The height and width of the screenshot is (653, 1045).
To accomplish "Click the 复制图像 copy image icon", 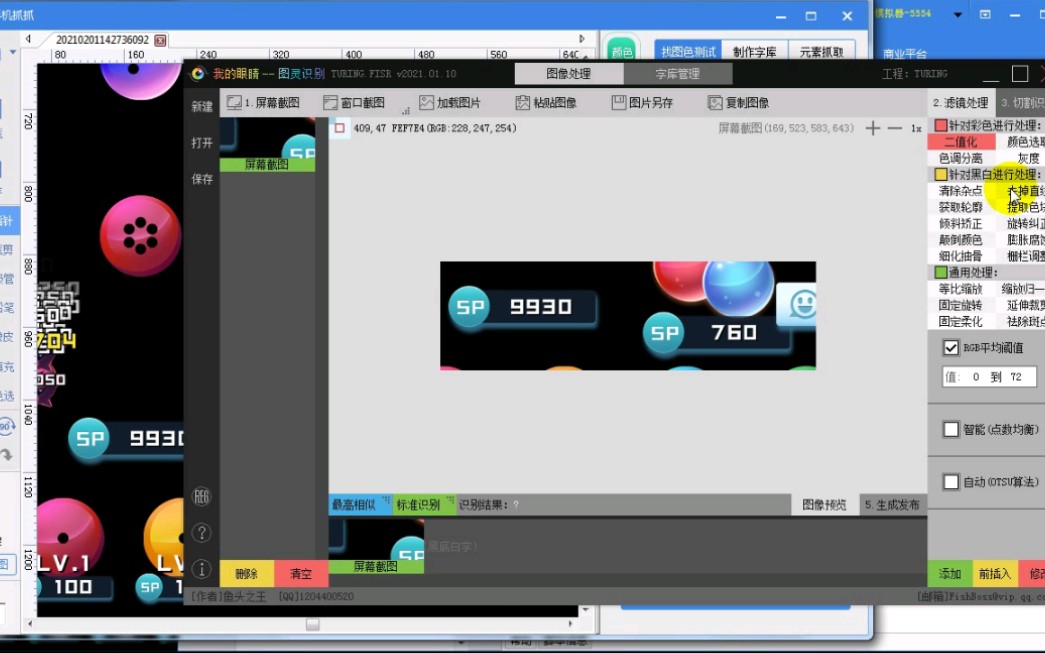I will pyautogui.click(x=715, y=103).
